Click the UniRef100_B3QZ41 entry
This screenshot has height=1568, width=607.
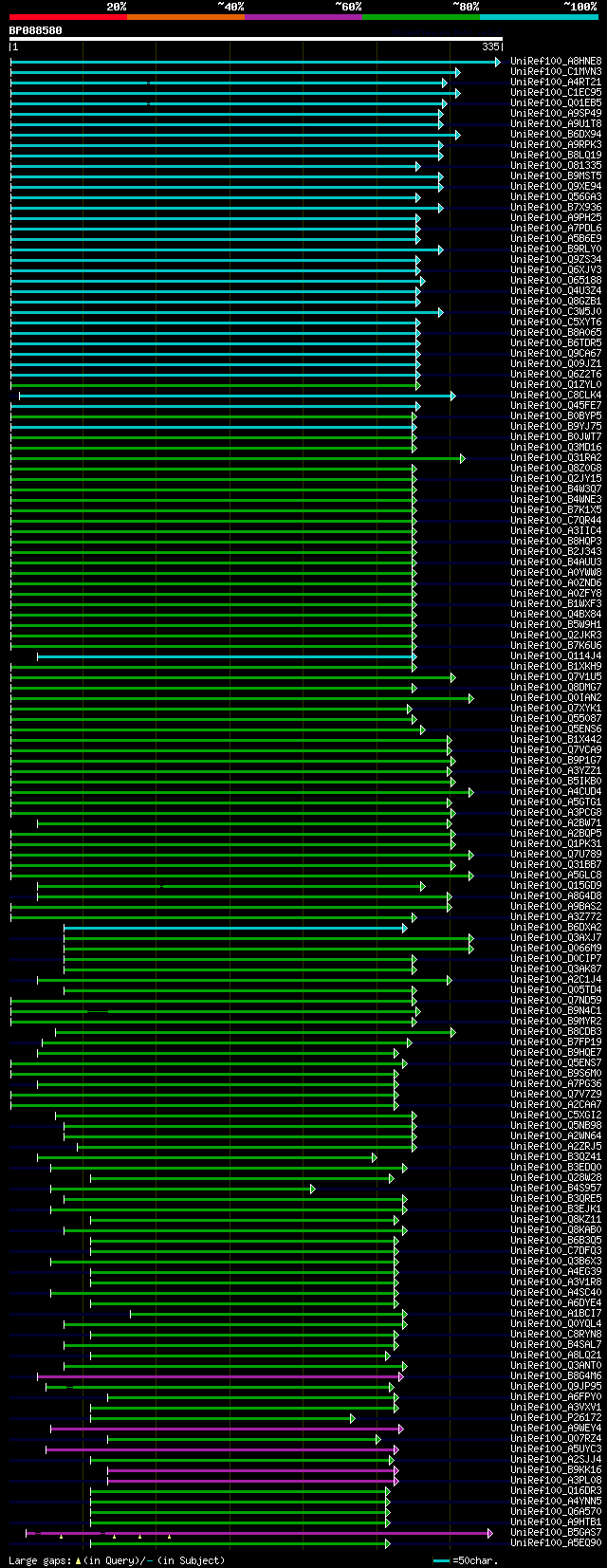tap(556, 1156)
